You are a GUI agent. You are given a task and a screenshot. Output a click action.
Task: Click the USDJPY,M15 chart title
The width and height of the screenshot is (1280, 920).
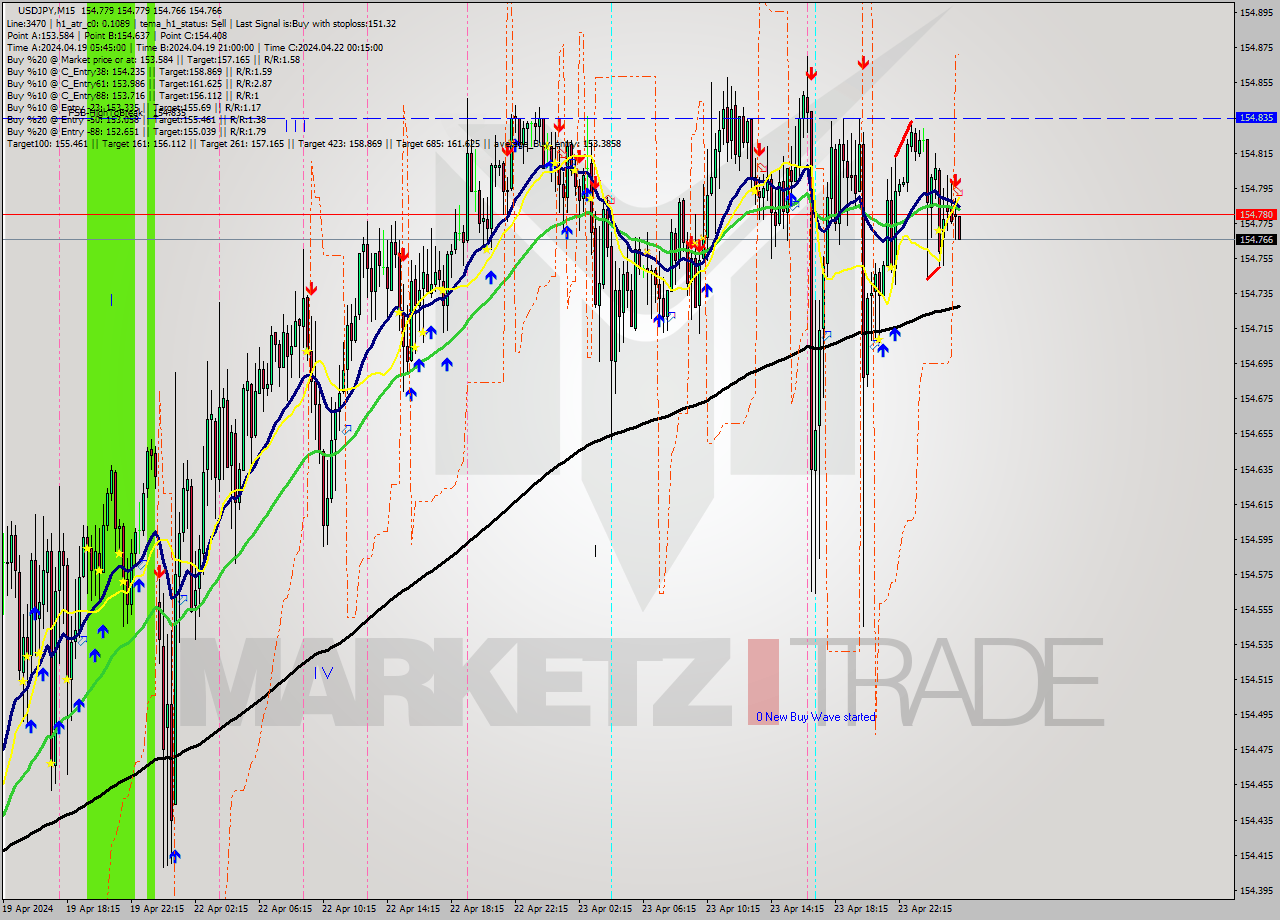[46, 10]
